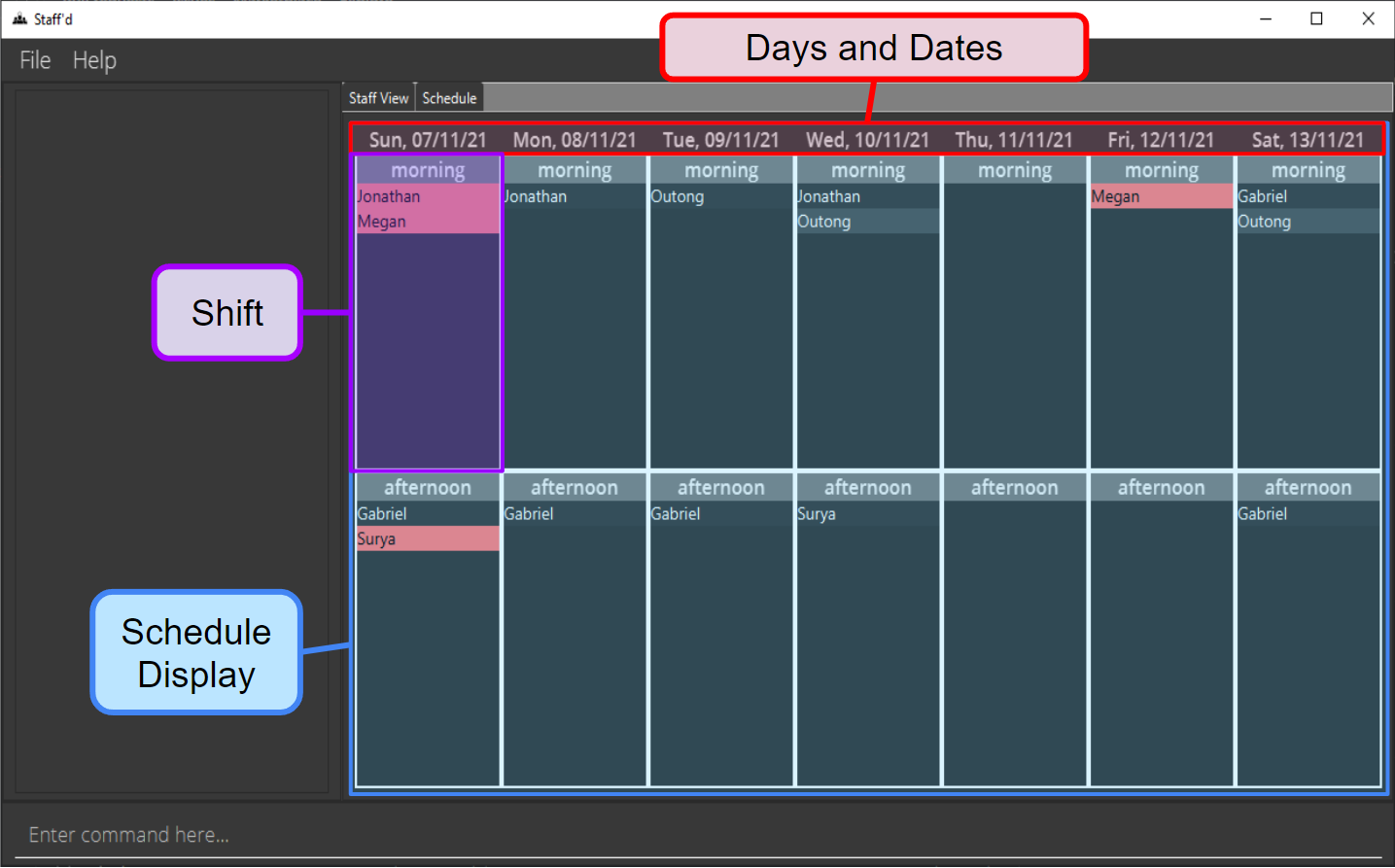1395x868 pixels.
Task: Select the Sat, 13/11/21 date header
Action: [1308, 140]
